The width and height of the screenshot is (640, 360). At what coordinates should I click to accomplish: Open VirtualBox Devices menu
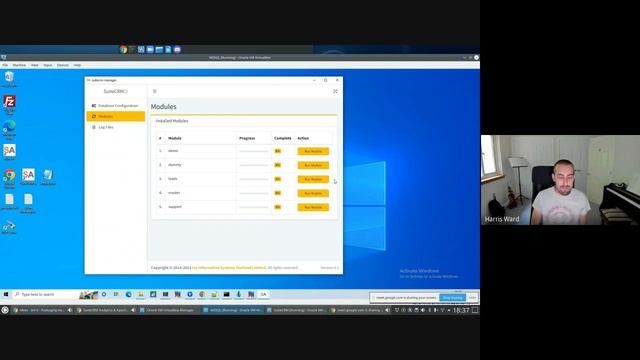click(x=63, y=65)
